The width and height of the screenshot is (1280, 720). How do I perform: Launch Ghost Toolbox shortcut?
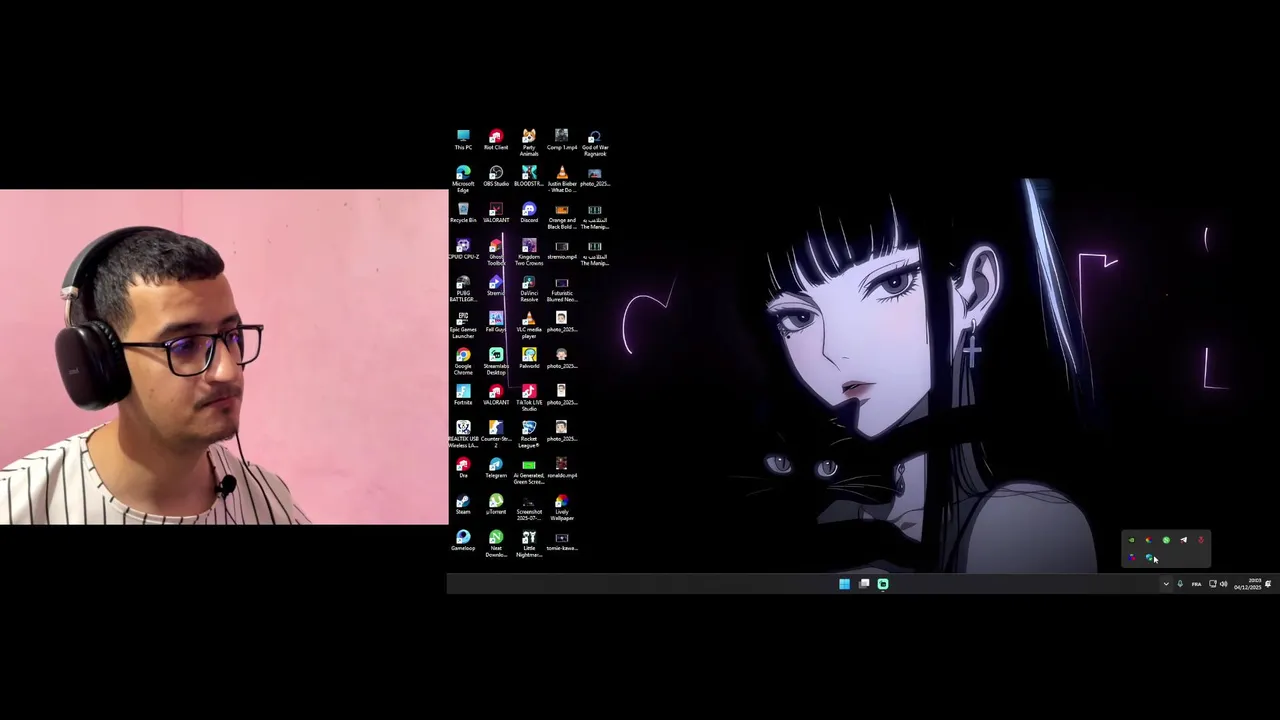click(496, 252)
